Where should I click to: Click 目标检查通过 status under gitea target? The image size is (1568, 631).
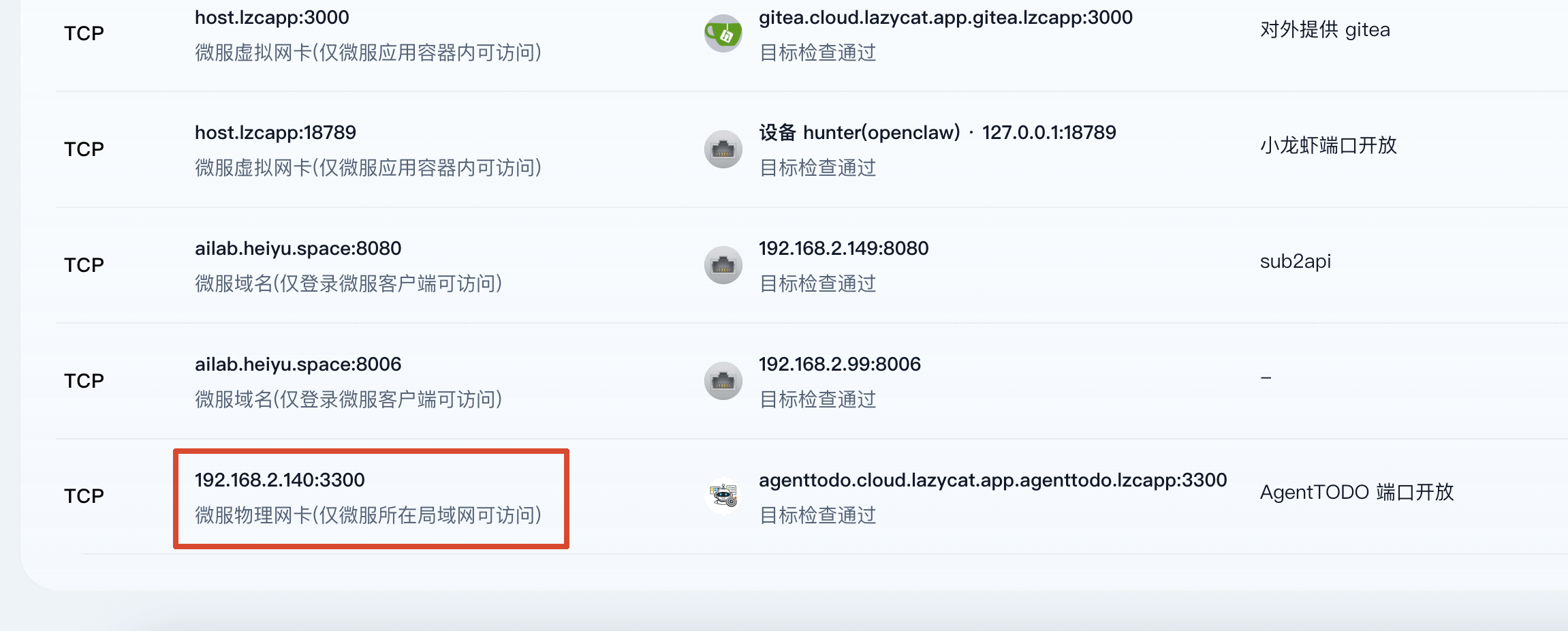pyautogui.click(x=817, y=52)
